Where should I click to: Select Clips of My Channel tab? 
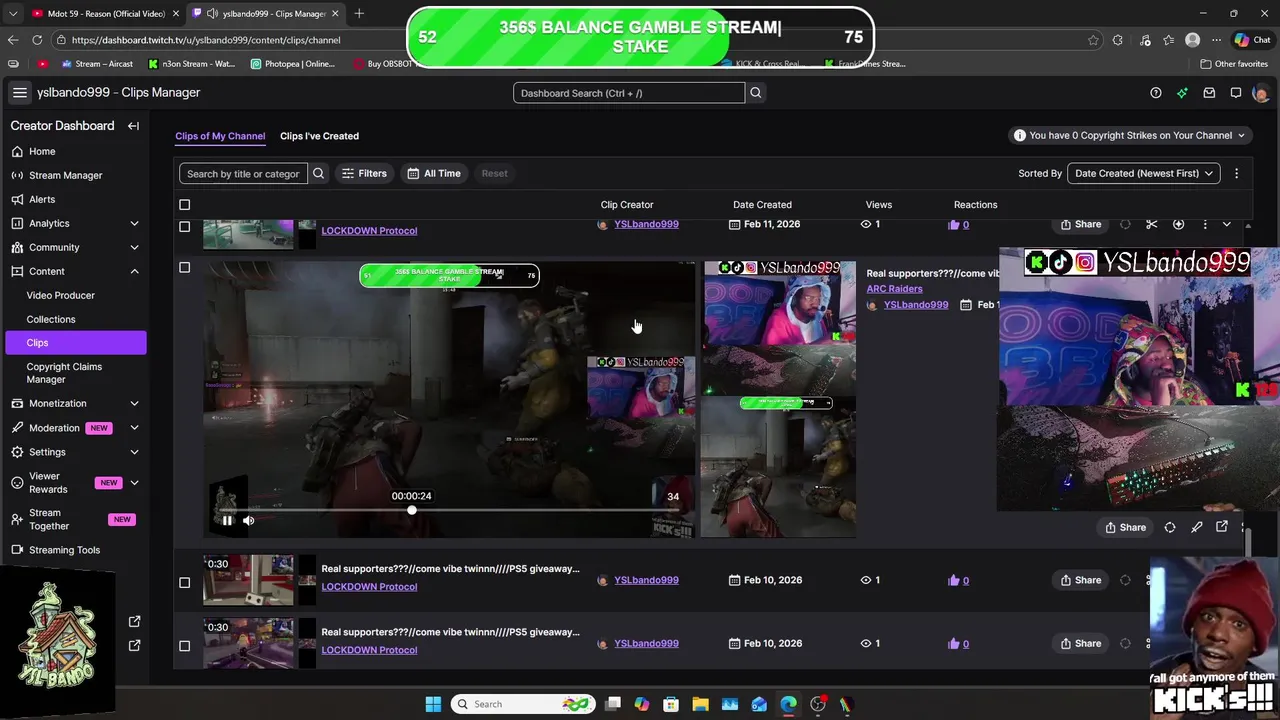[x=220, y=136]
